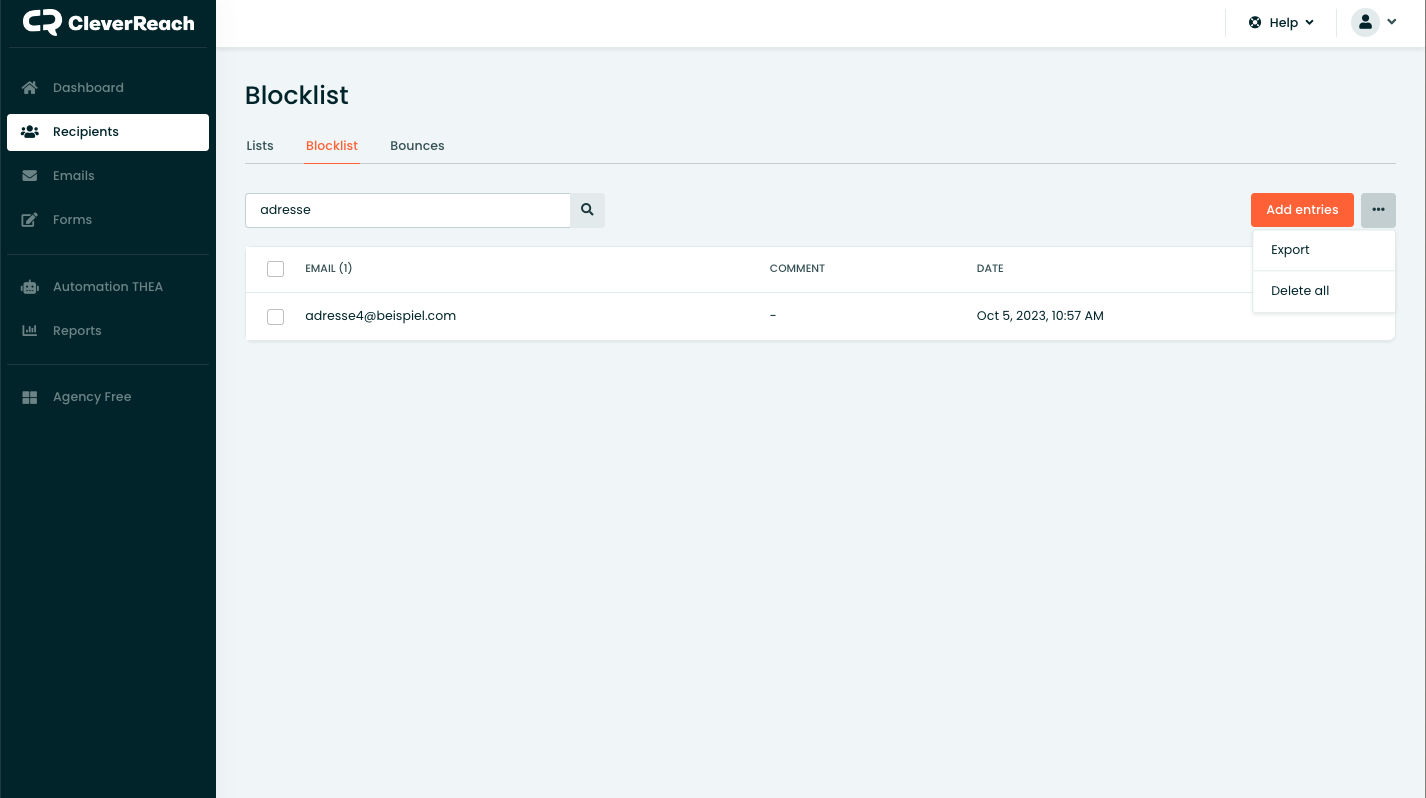The image size is (1426, 798).
Task: Open the Emails sidebar link
Action: 108,176
